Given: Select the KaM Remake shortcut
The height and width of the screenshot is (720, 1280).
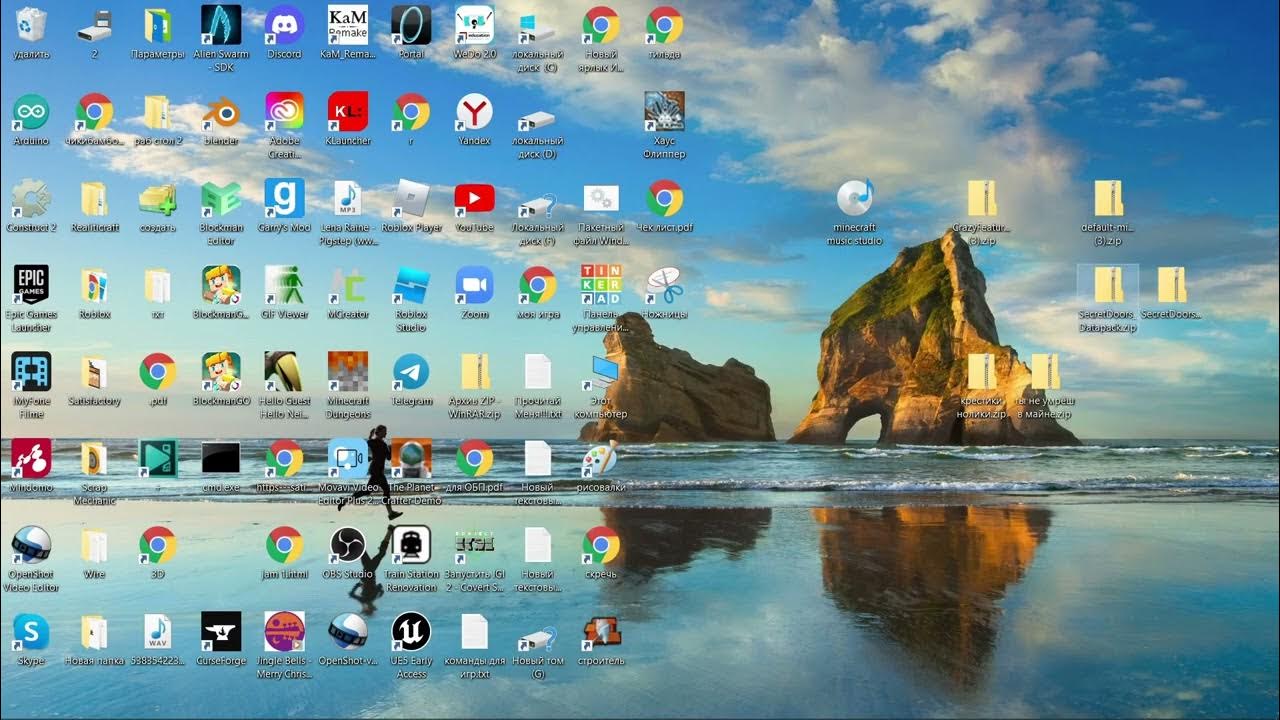Looking at the screenshot, I should tap(347, 25).
